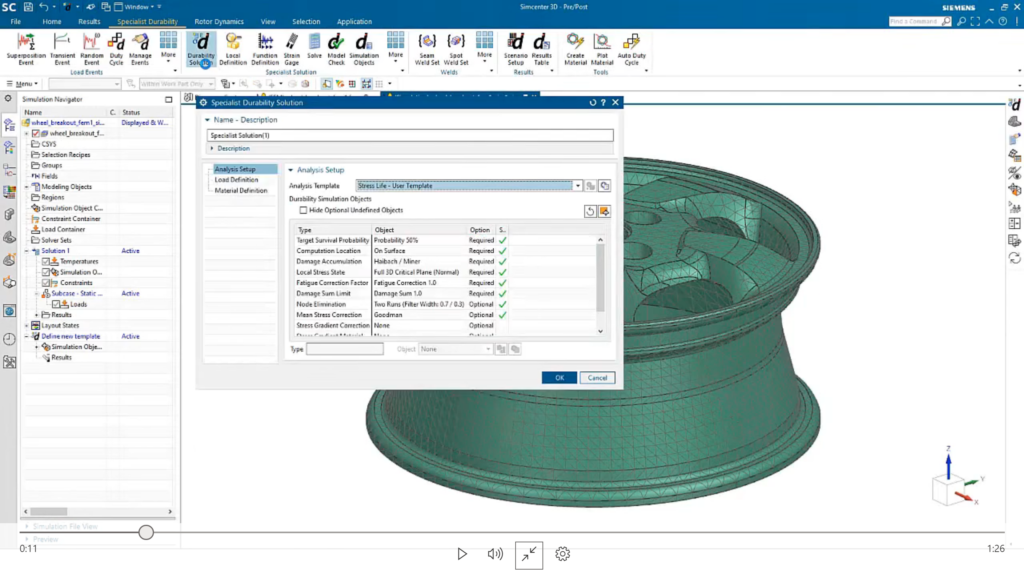This screenshot has width=1024, height=576.
Task: Select the Duty Cycle tool
Action: [116, 46]
